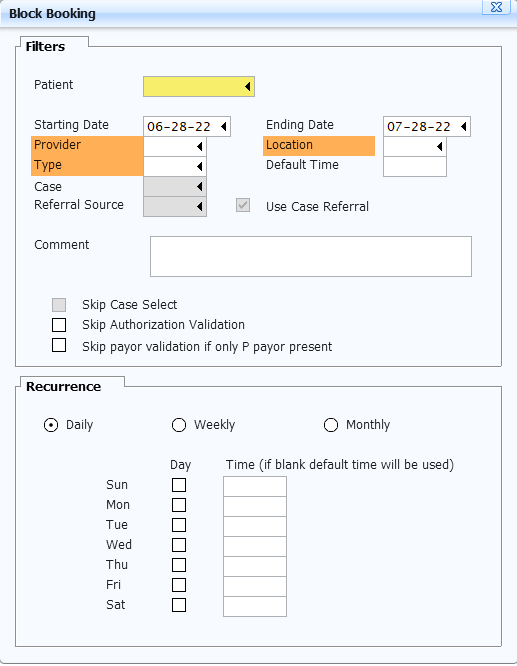Expand the Type lookup arrow
The image size is (517, 666).
[199, 166]
